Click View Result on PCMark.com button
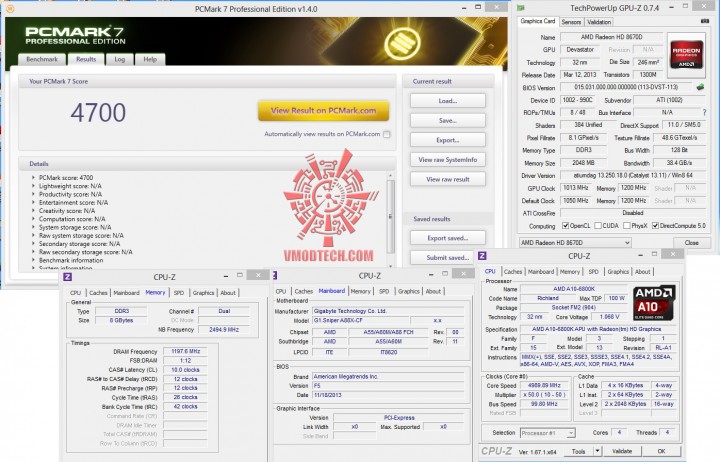The width and height of the screenshot is (720, 462). coord(323,110)
